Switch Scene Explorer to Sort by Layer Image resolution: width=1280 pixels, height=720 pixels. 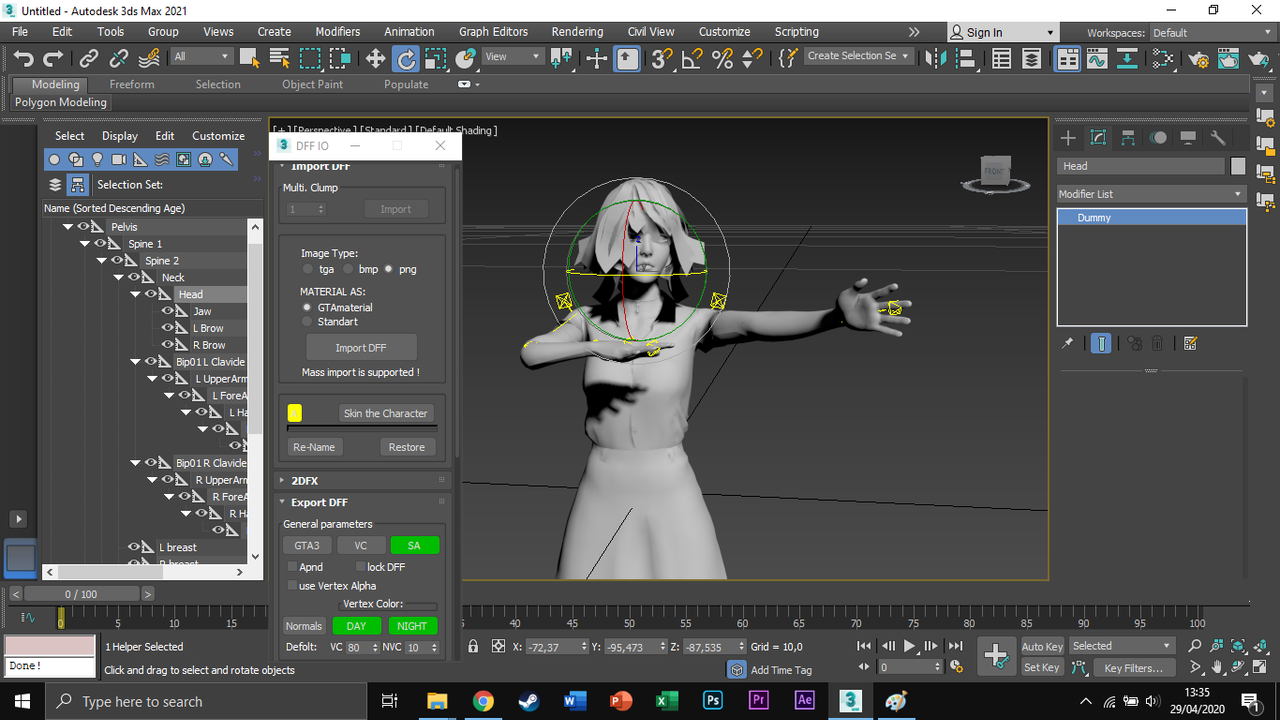pyautogui.click(x=55, y=185)
